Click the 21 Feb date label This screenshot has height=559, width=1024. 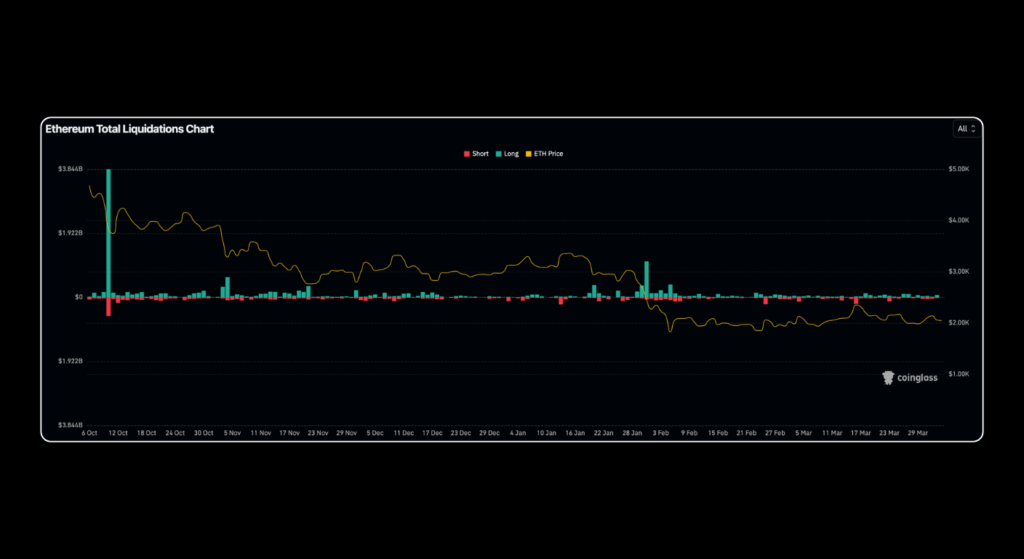pyautogui.click(x=747, y=433)
